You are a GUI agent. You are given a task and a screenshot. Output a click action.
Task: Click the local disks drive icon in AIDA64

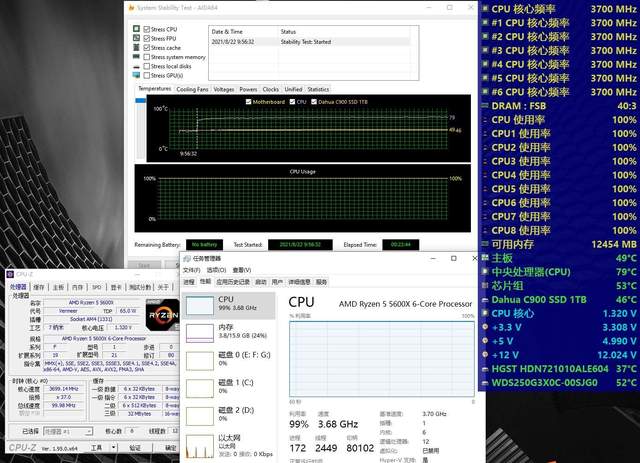pyautogui.click(x=136, y=66)
